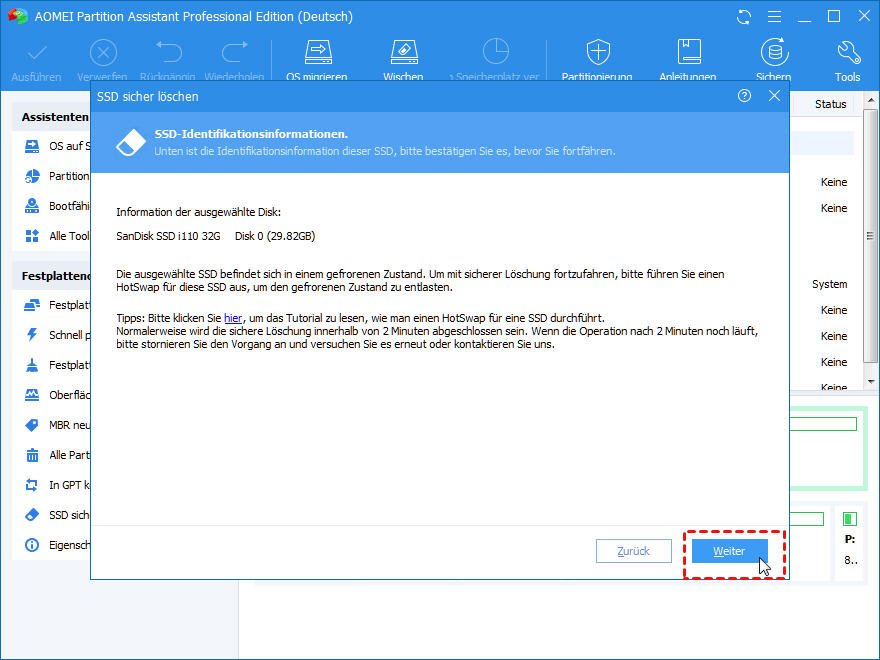Open dialog help question mark icon
Viewport: 880px width, 660px height.
tap(744, 96)
